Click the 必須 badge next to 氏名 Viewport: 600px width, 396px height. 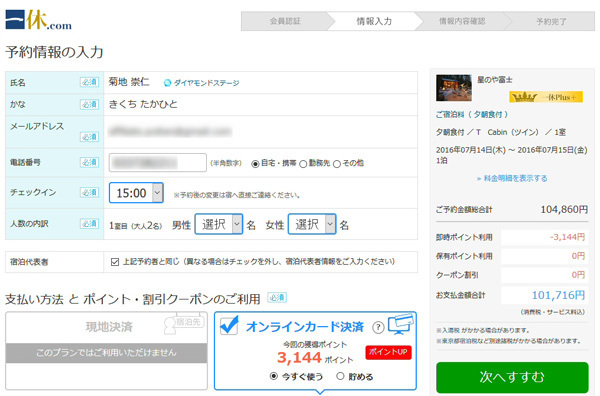pos(90,82)
